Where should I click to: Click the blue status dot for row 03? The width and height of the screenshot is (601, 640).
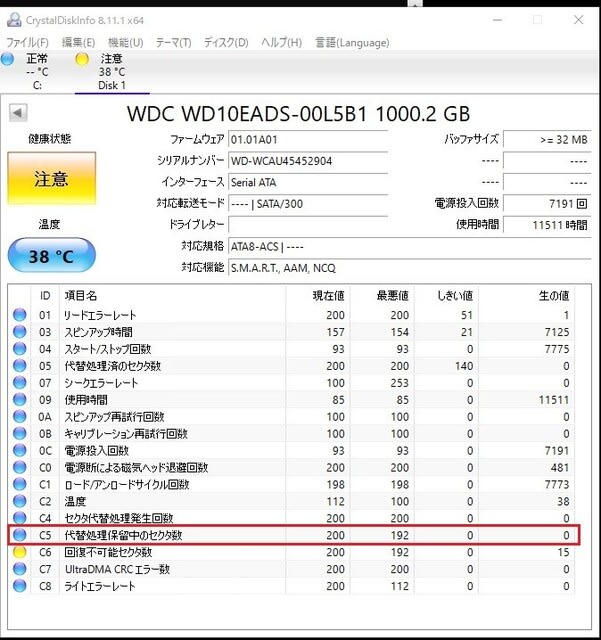(x=20, y=332)
